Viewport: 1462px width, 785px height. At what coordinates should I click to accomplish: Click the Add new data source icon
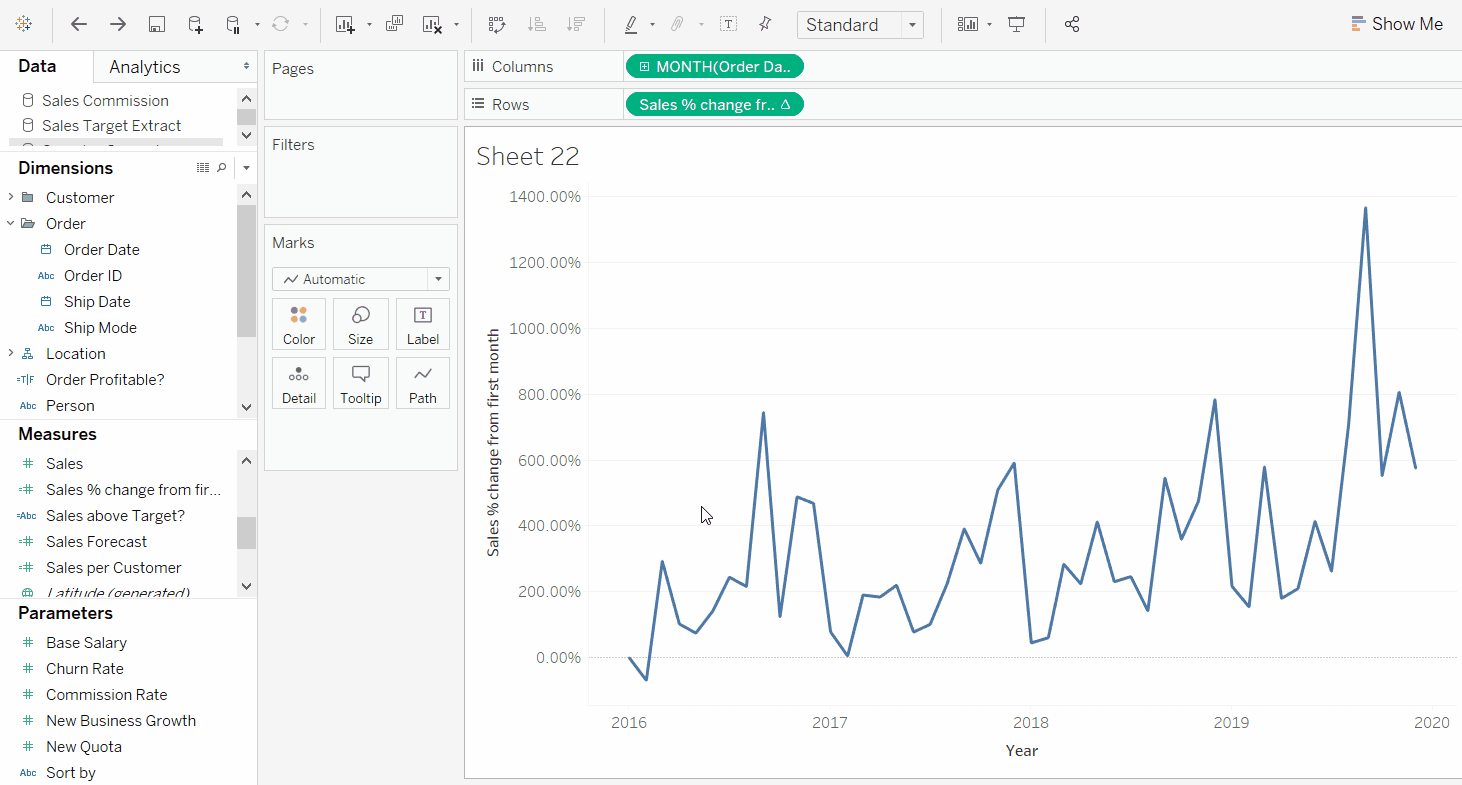point(195,24)
